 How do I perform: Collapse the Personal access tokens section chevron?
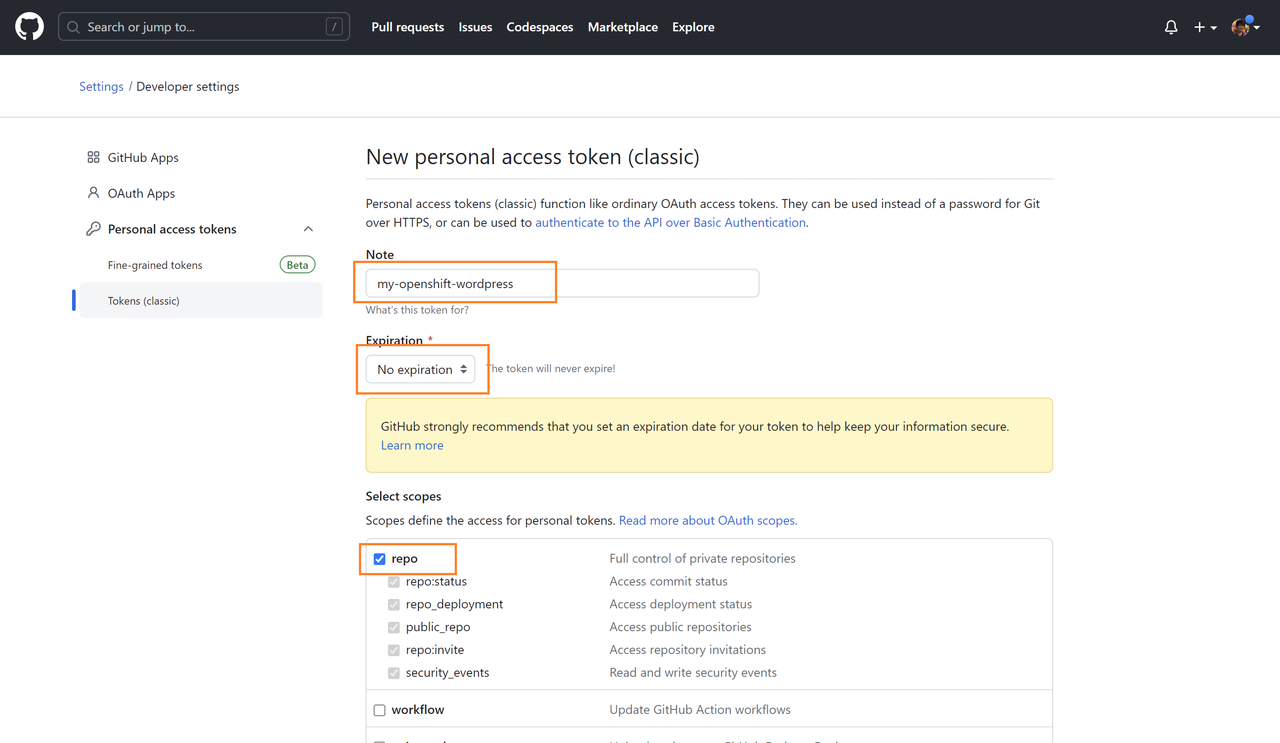pos(308,229)
